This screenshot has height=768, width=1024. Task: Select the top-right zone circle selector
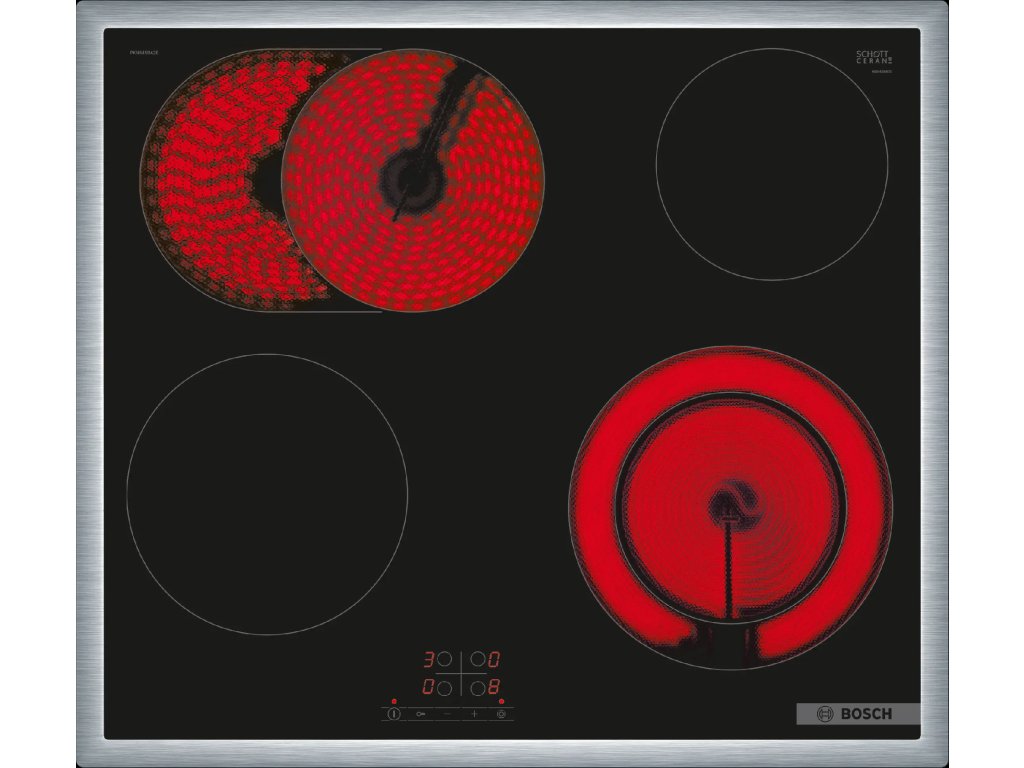pos(478,660)
